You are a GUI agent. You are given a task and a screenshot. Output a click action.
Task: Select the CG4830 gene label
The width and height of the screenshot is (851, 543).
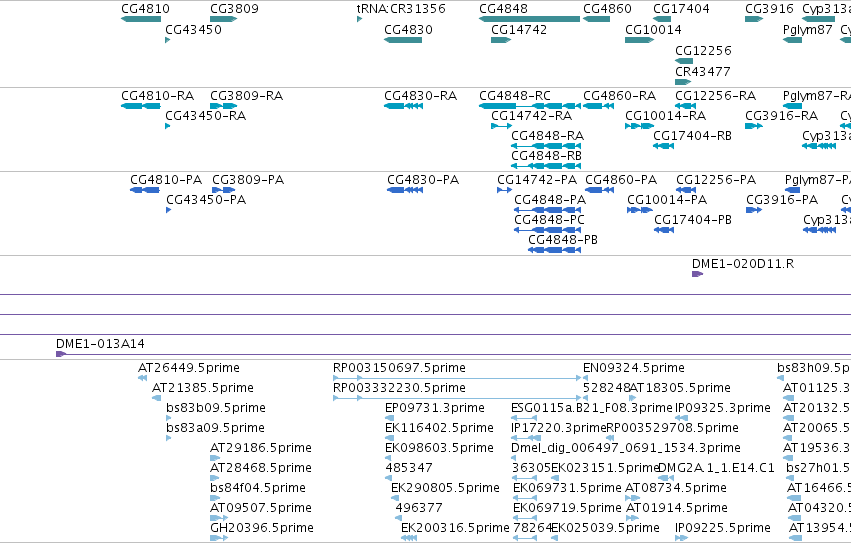click(409, 30)
